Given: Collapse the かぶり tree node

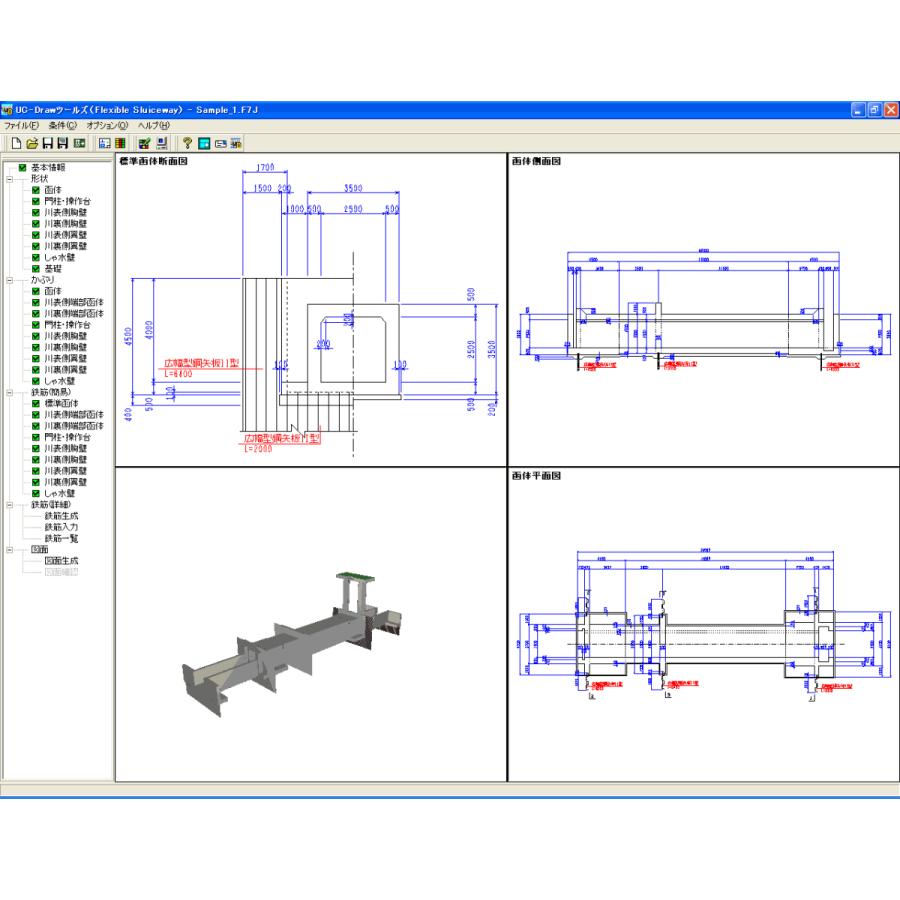Looking at the screenshot, I should click(x=9, y=280).
